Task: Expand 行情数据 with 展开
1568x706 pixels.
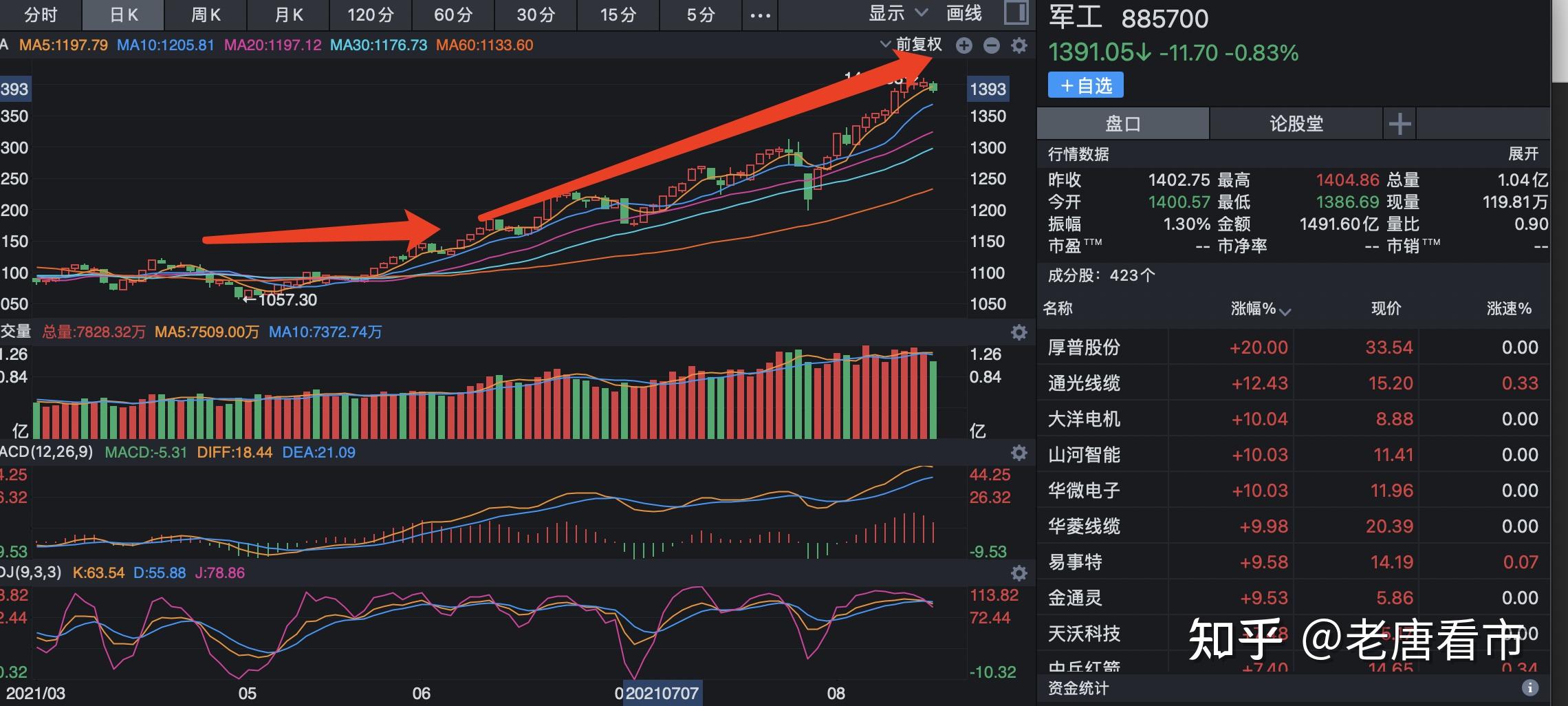Action: (1523, 154)
